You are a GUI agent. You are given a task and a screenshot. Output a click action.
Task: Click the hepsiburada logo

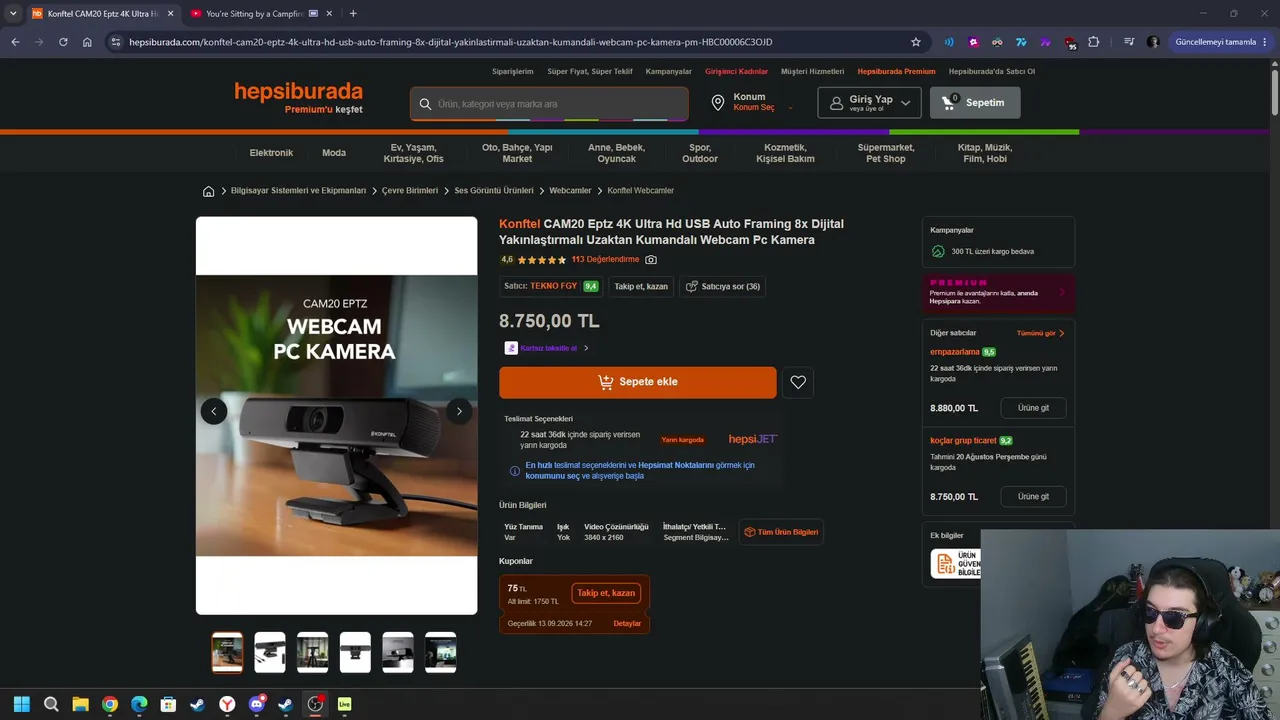(298, 92)
